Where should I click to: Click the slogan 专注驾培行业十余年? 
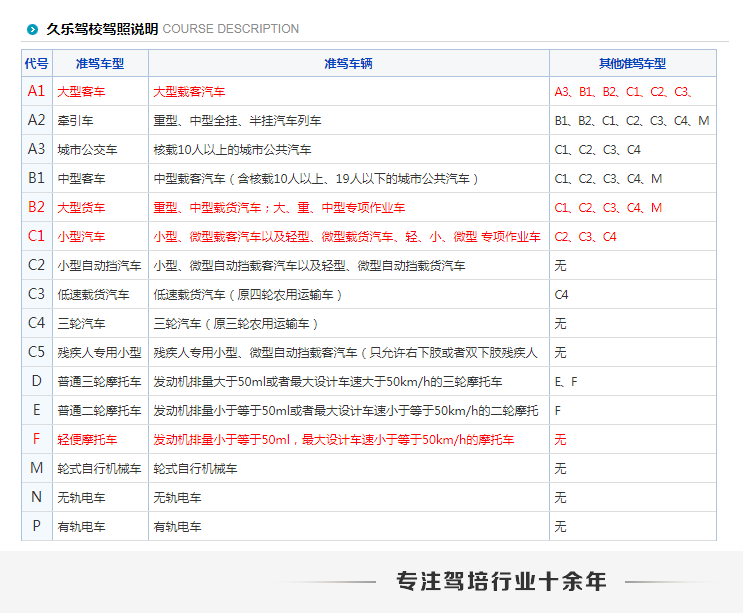[501, 581]
